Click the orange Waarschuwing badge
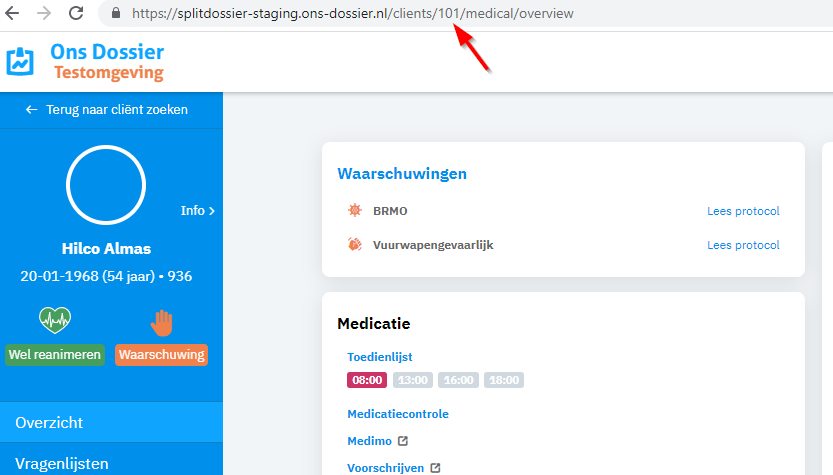Viewport: 833px width, 475px height. click(x=162, y=354)
